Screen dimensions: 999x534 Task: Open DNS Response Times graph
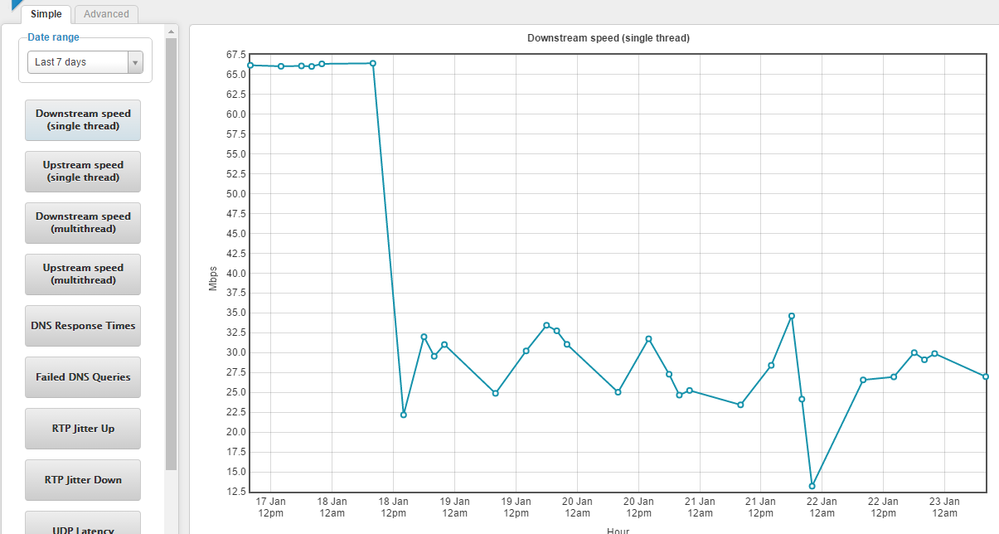(x=83, y=326)
